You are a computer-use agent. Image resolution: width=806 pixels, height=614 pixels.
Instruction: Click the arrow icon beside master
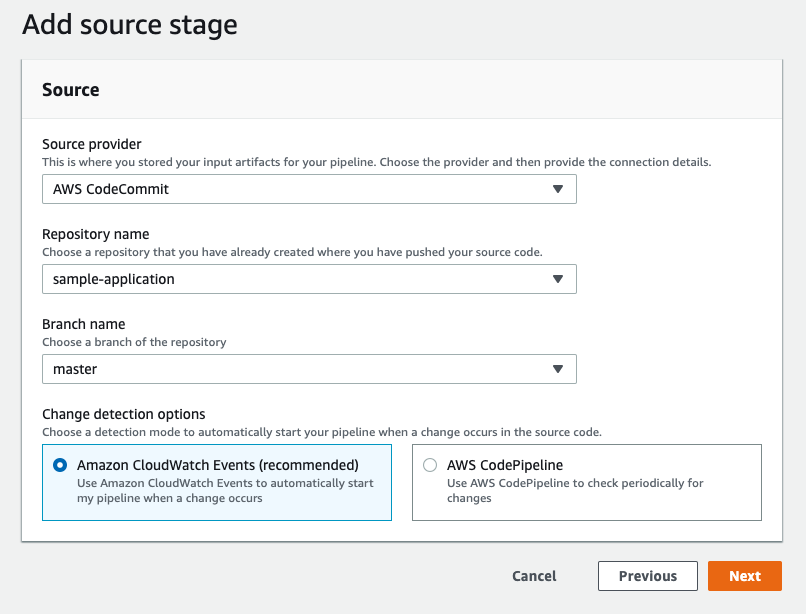point(558,369)
